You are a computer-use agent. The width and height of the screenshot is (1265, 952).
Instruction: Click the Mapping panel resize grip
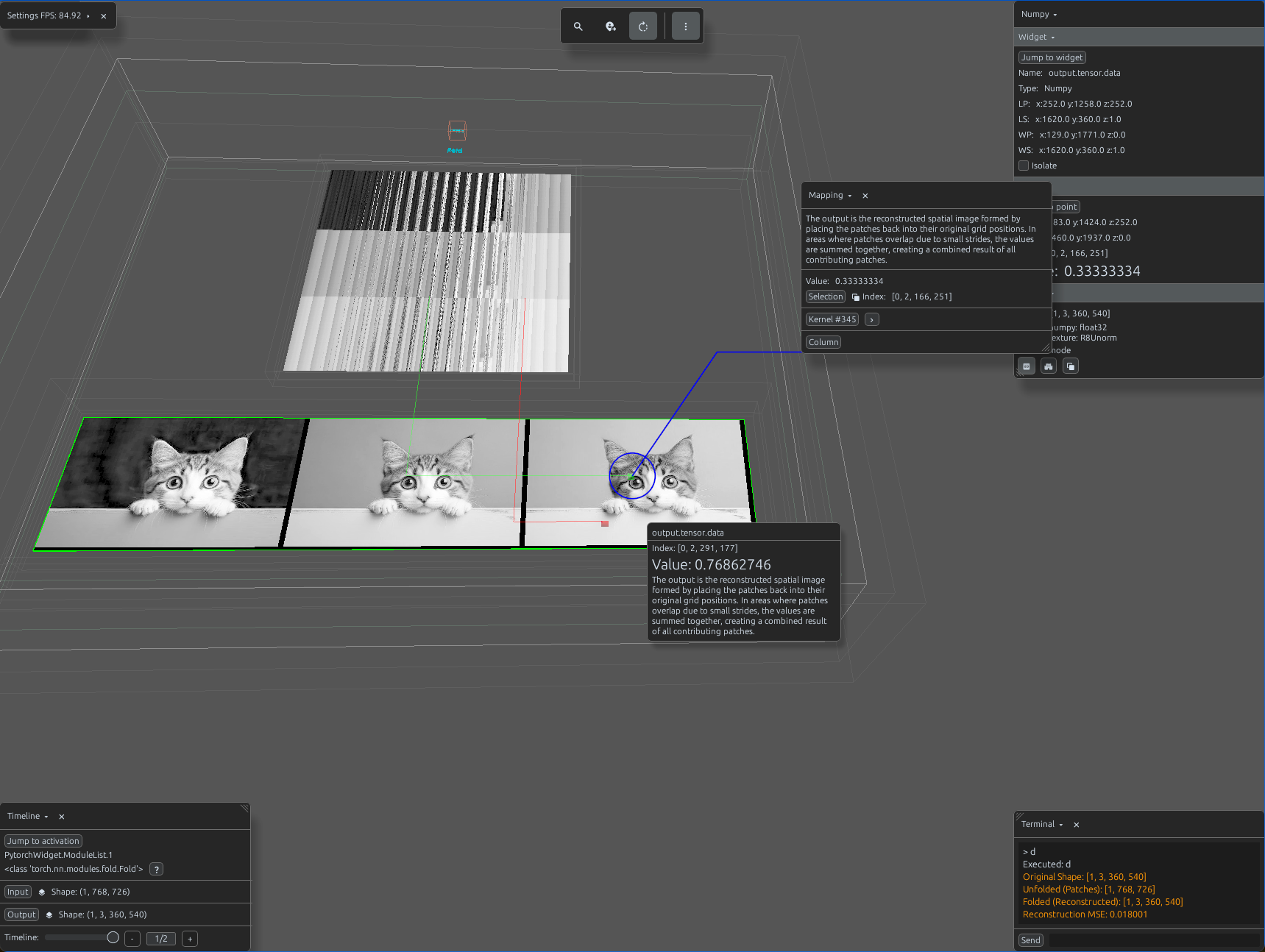tap(1046, 348)
